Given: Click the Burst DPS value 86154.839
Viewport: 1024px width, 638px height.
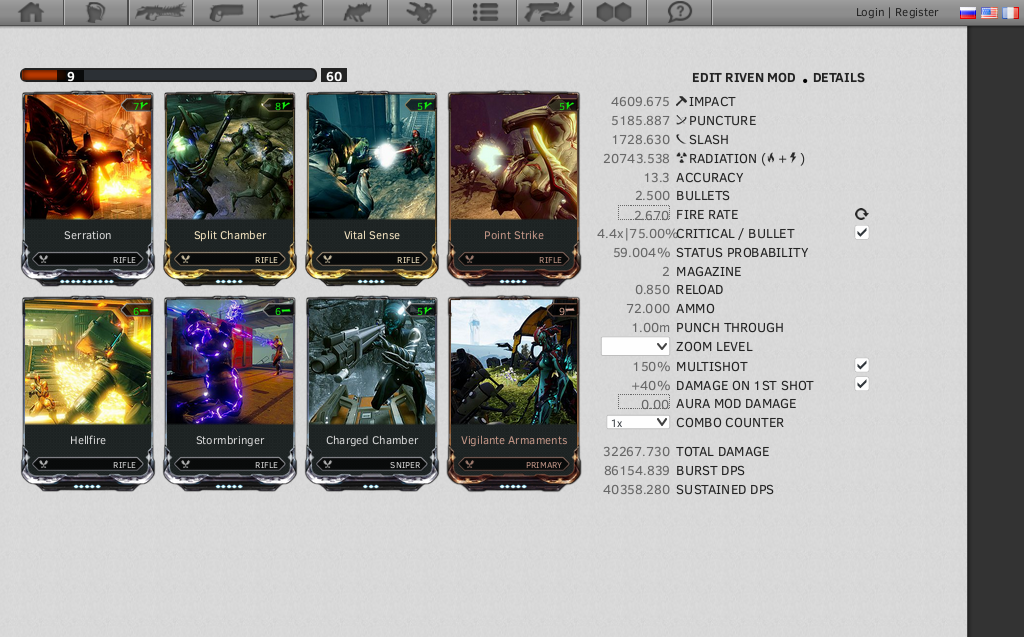Looking at the screenshot, I should pos(636,470).
